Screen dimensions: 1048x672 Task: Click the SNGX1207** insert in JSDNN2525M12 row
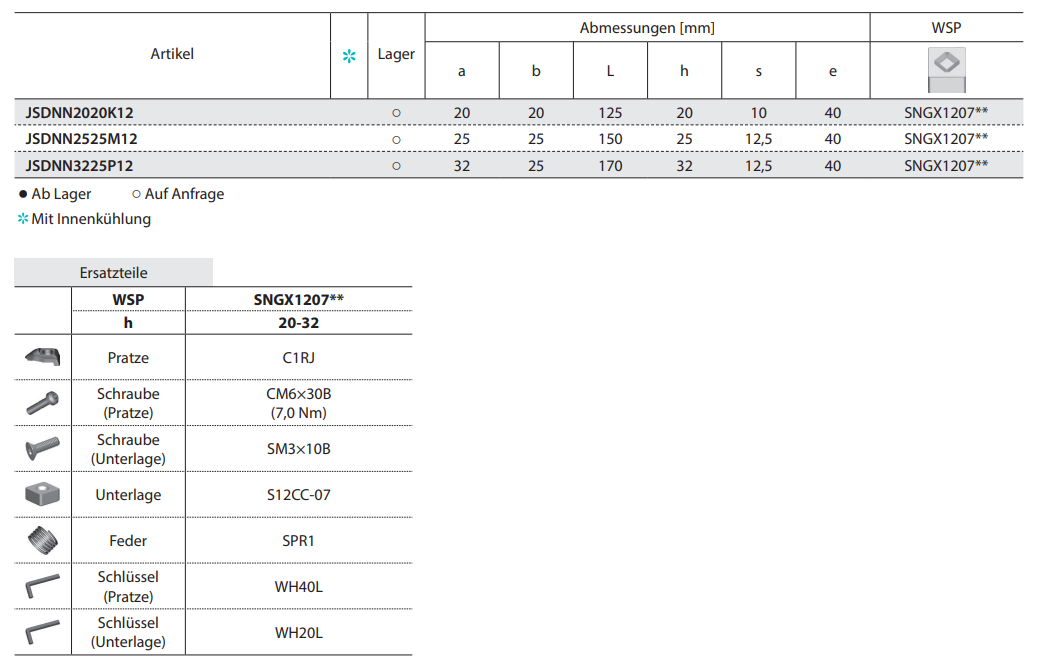946,139
